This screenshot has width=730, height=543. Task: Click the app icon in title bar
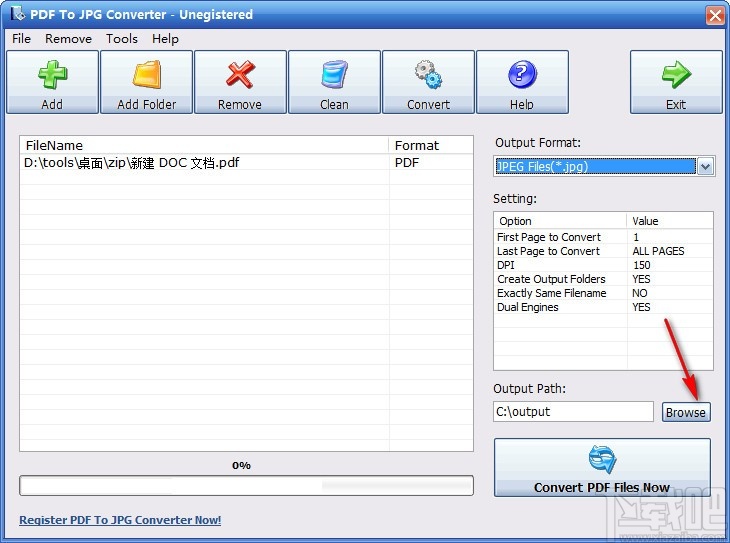(18, 14)
